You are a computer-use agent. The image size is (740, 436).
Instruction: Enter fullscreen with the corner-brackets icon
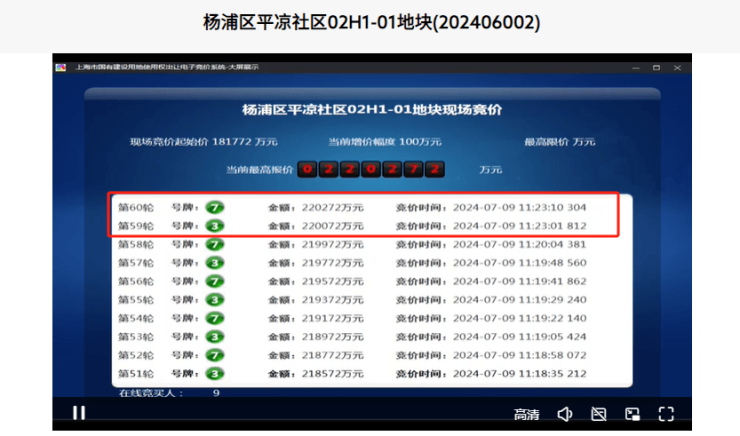(x=666, y=414)
